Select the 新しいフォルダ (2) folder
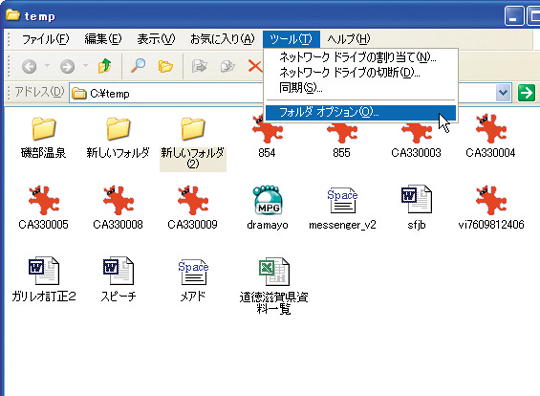Screen dimensions: 540x396 (x=193, y=143)
